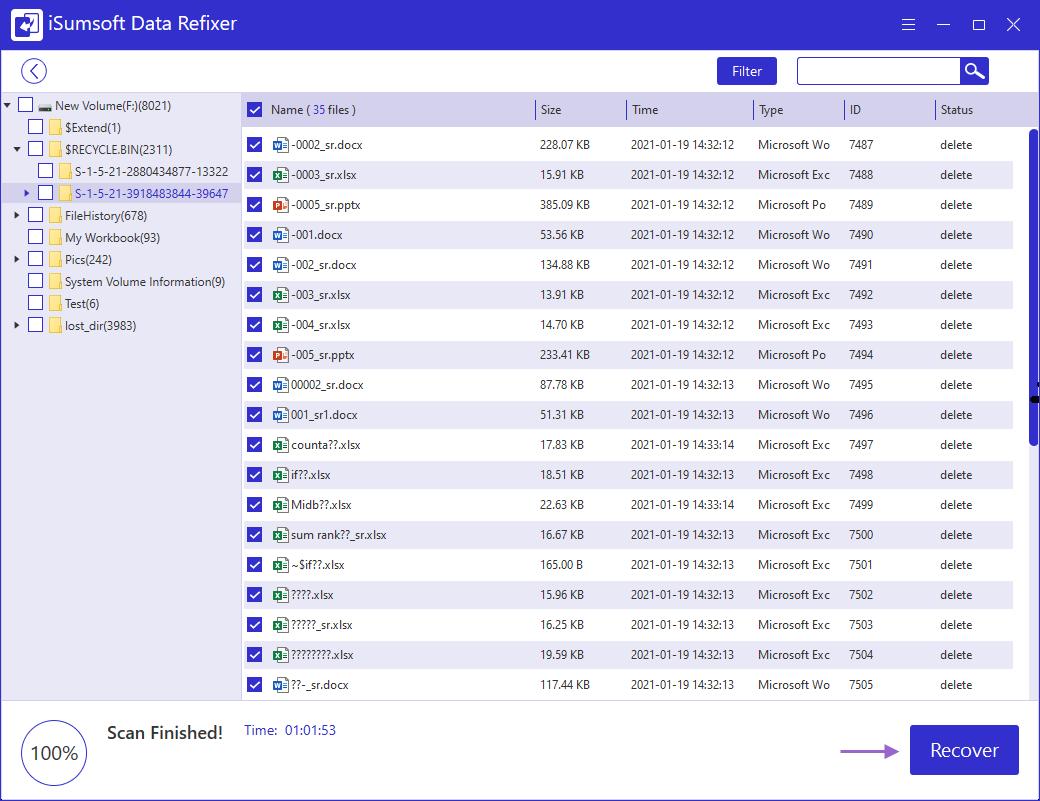This screenshot has height=801, width=1040.
Task: Sort the file list by Status column
Action: [x=956, y=109]
